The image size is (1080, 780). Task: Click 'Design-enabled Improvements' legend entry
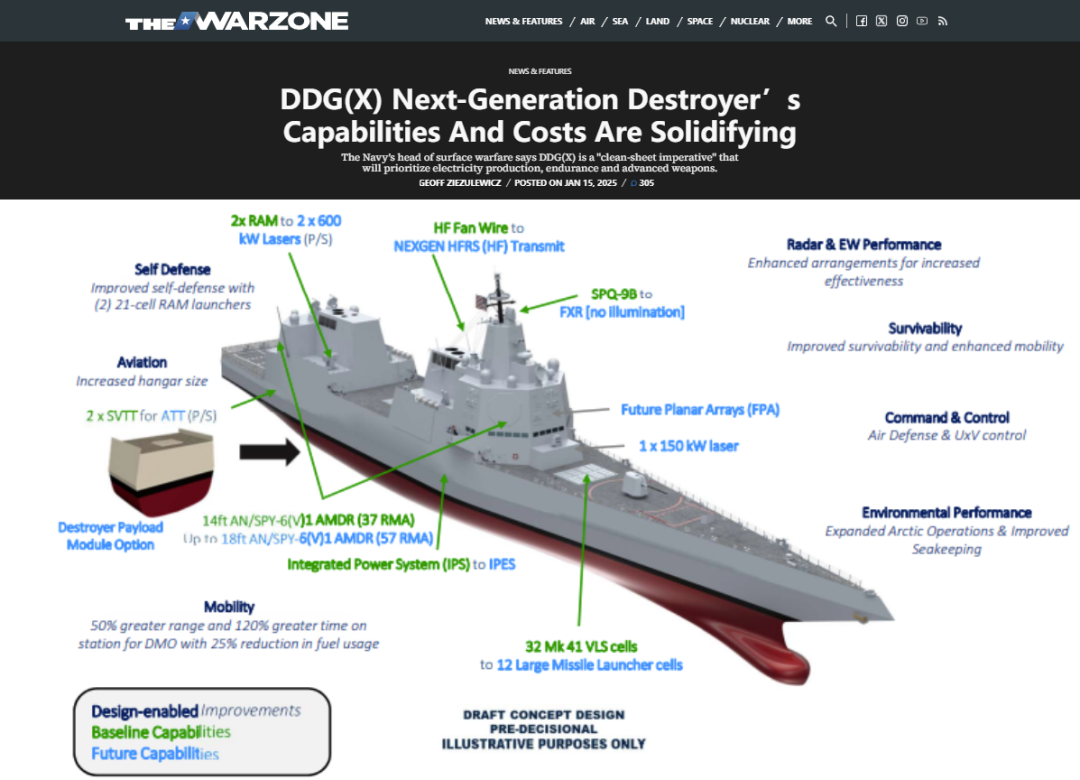[x=196, y=711]
